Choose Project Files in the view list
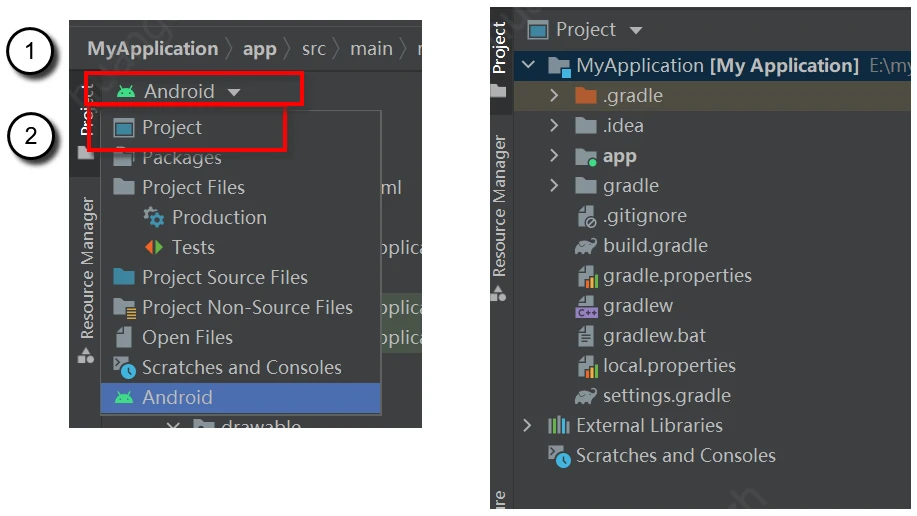This screenshot has height=516, width=917. (x=240, y=187)
